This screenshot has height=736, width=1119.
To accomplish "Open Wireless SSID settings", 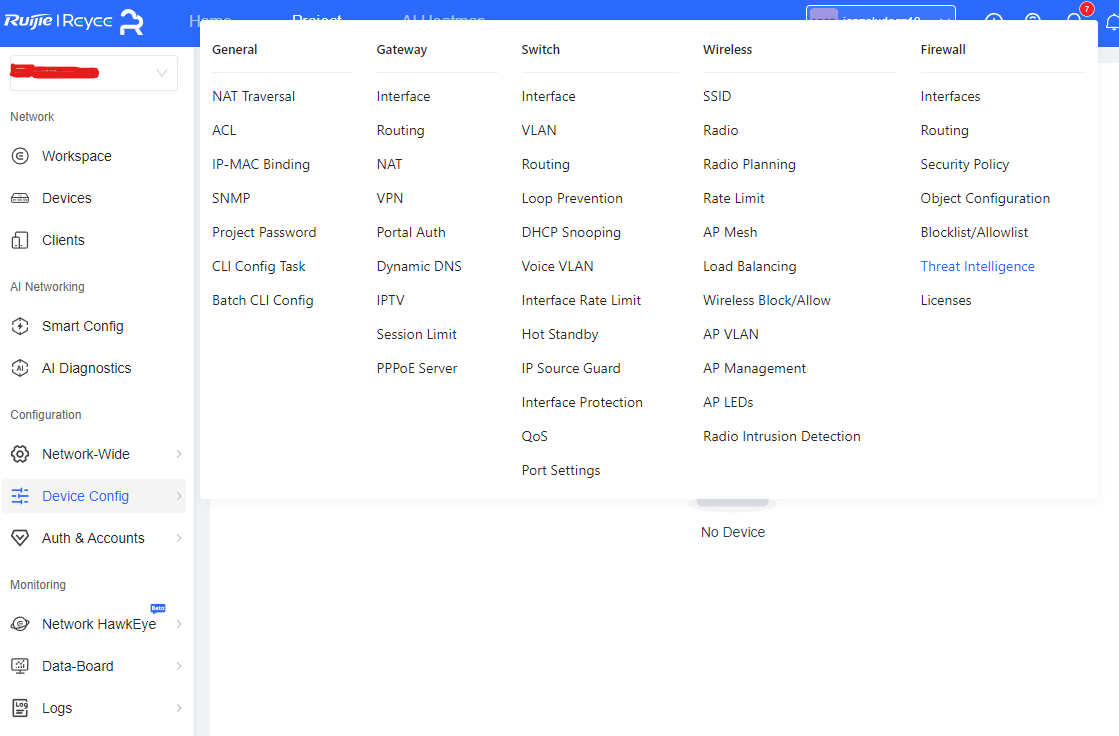I will pos(717,96).
